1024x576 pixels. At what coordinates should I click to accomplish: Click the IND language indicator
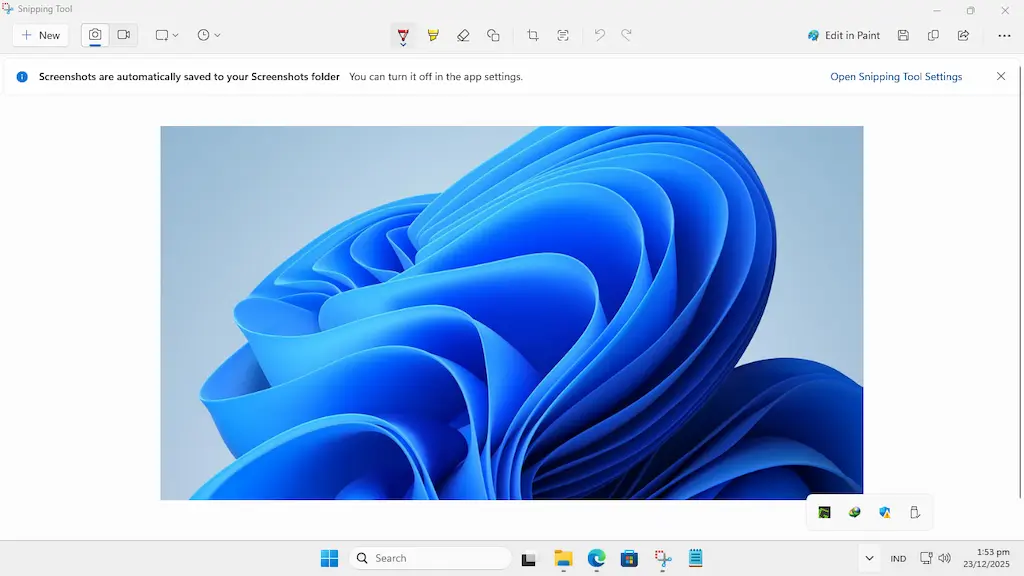898,558
